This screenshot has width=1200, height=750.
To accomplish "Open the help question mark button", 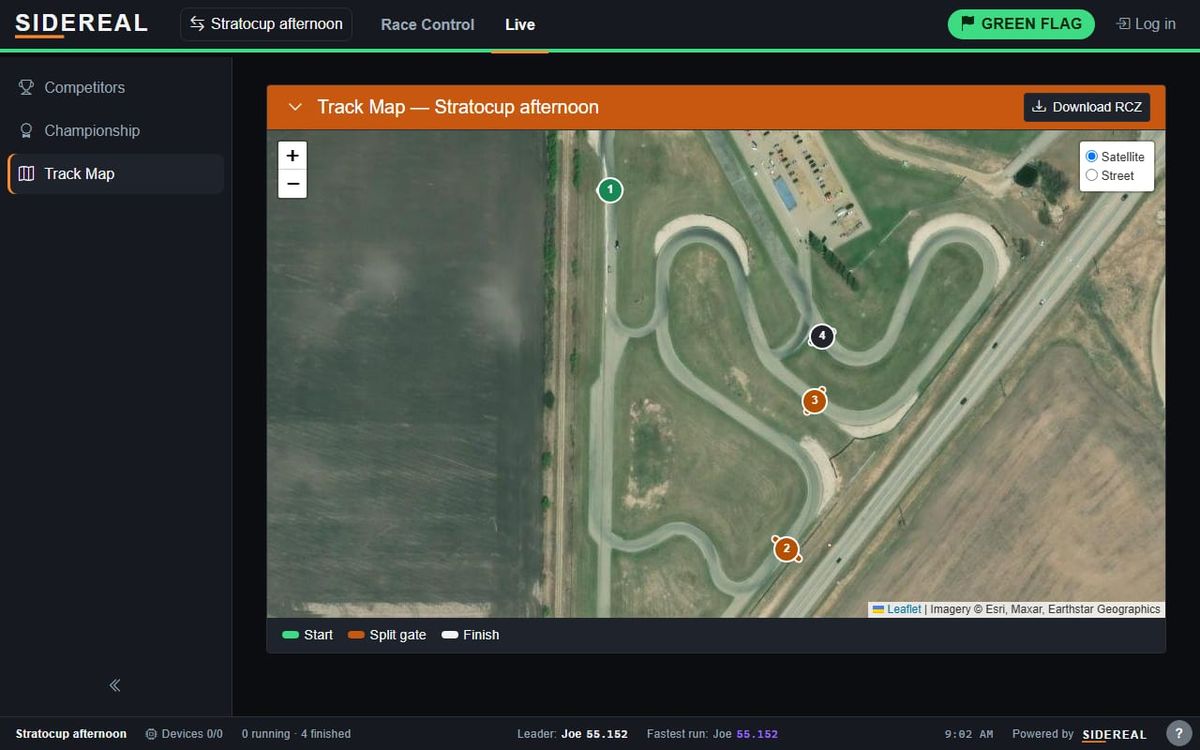I will click(x=1177, y=733).
